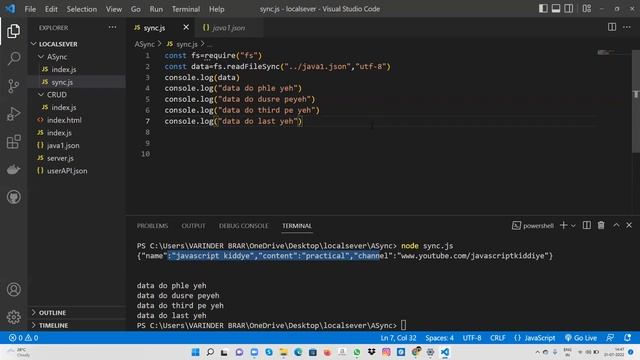
Task: Open the Search view in activity bar
Action: point(13,58)
